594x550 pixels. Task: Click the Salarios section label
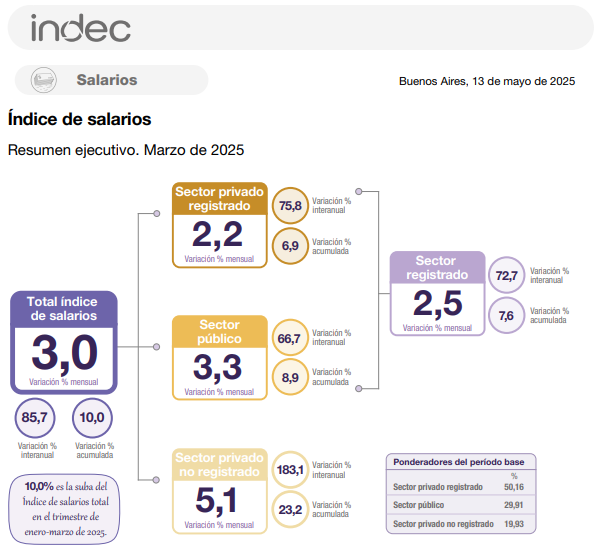(x=107, y=80)
